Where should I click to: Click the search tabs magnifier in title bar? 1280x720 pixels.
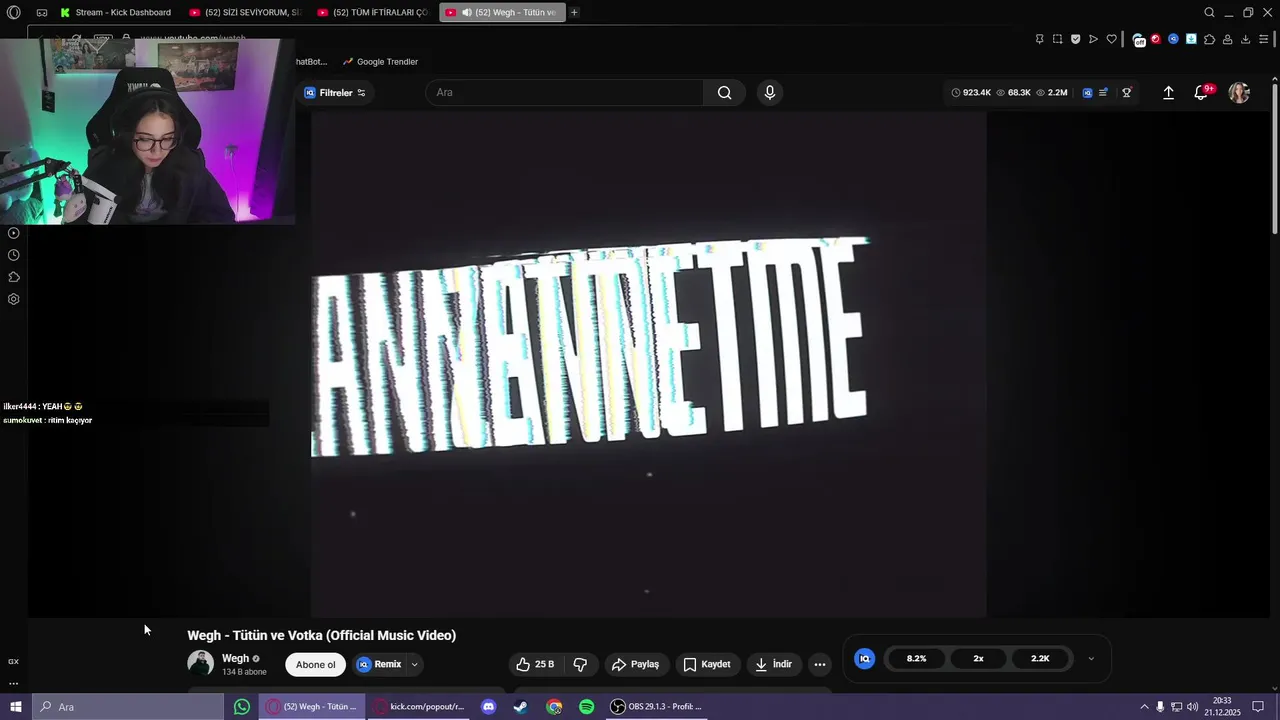coord(1209,12)
